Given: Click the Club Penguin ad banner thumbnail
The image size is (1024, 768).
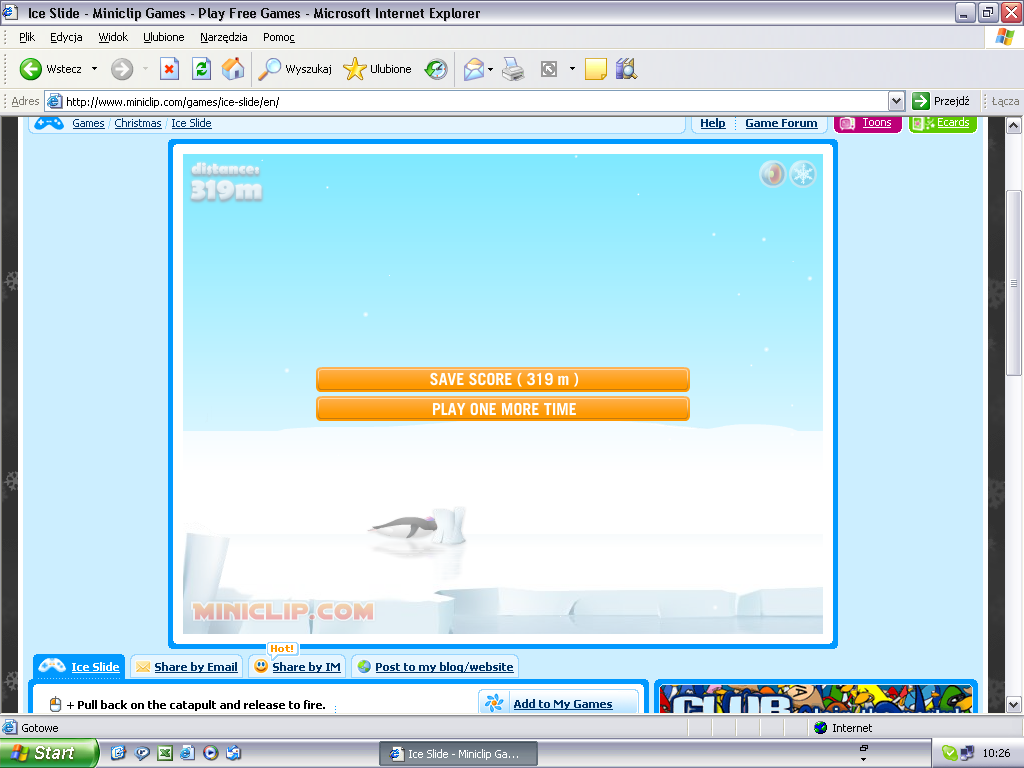Looking at the screenshot, I should coord(816,698).
